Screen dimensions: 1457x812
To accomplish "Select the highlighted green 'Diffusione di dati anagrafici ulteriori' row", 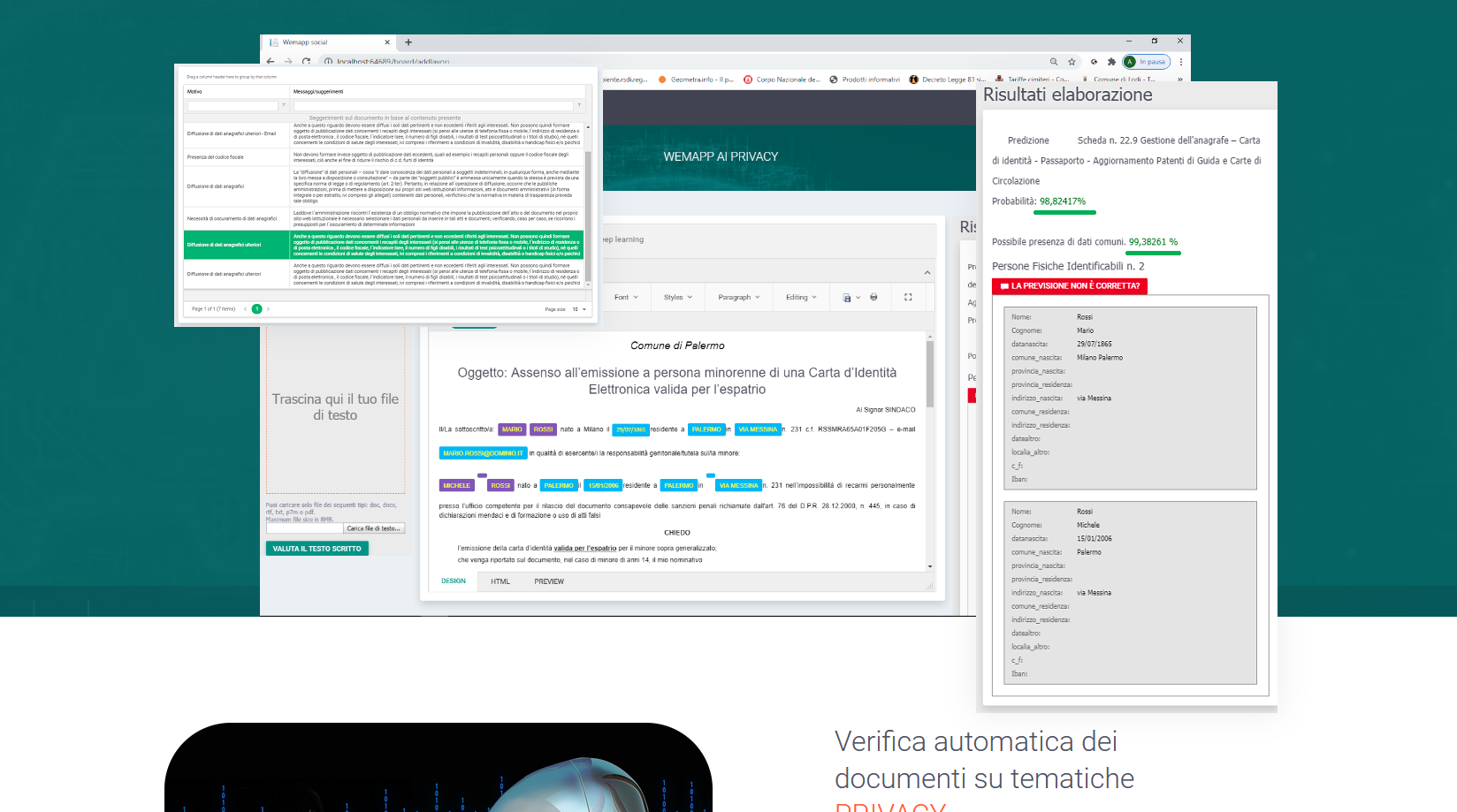I will tap(384, 245).
